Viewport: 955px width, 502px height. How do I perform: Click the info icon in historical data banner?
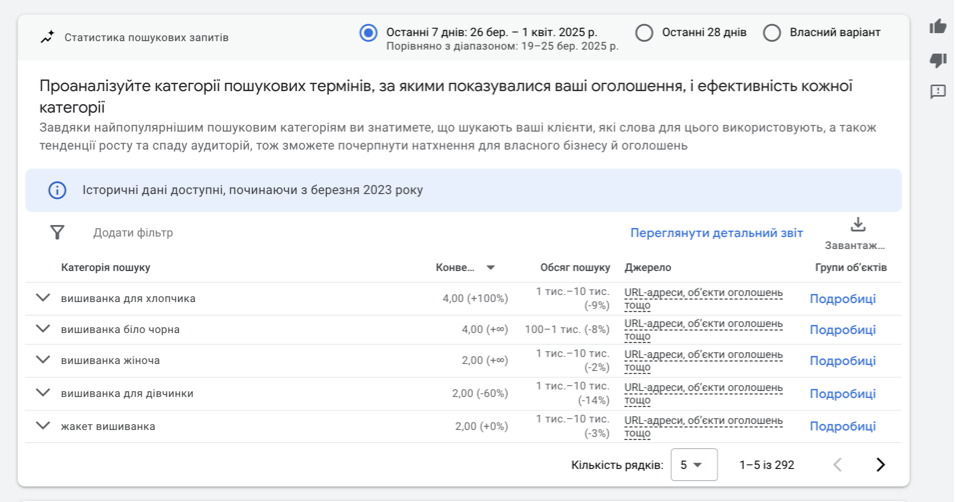pos(57,190)
